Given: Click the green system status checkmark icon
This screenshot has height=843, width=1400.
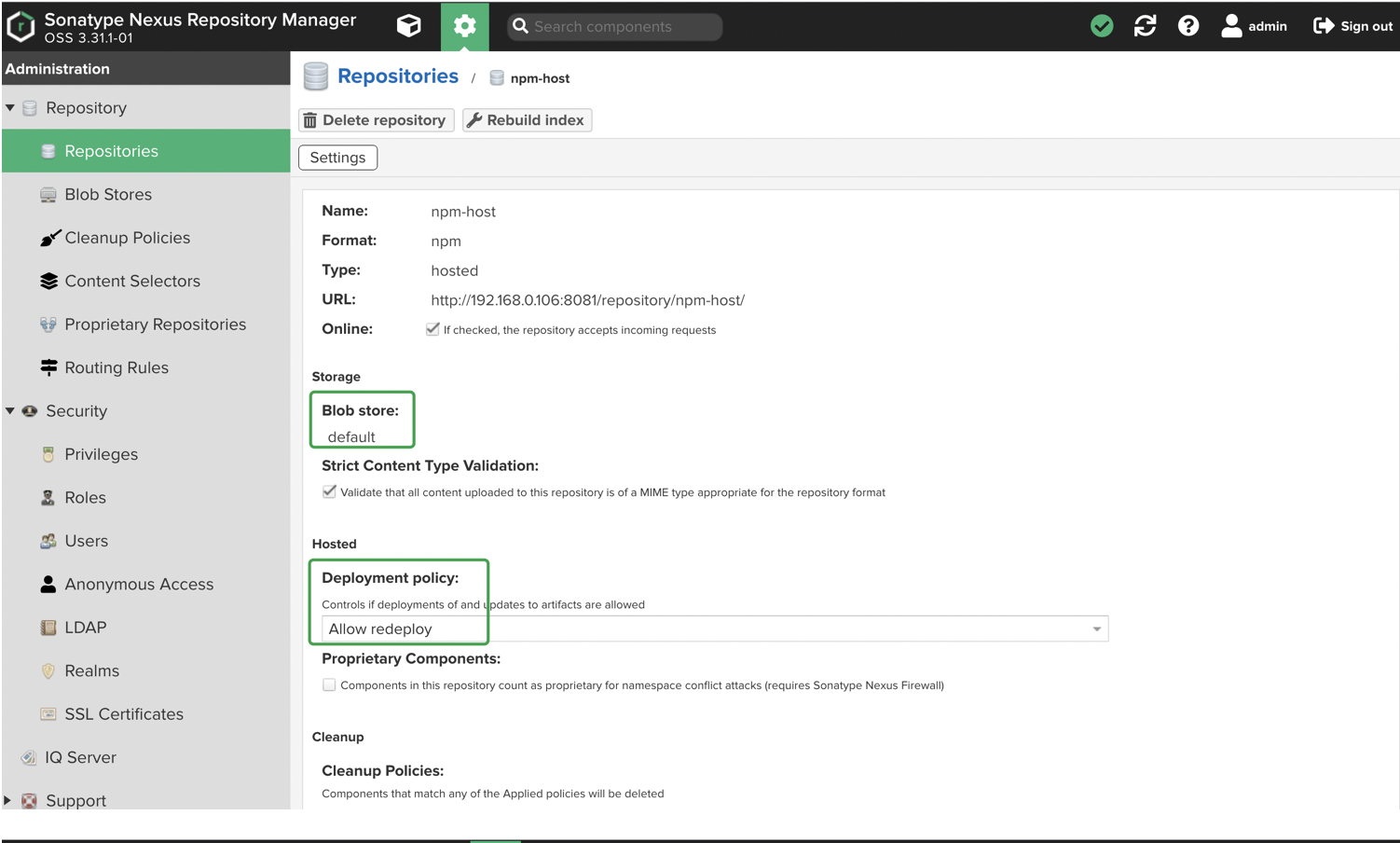Looking at the screenshot, I should [1102, 26].
